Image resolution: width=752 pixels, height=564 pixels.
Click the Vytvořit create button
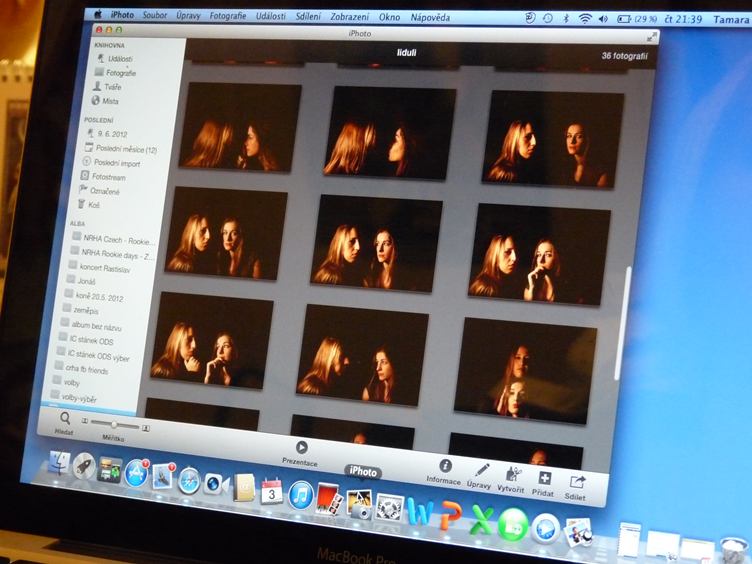pos(513,474)
